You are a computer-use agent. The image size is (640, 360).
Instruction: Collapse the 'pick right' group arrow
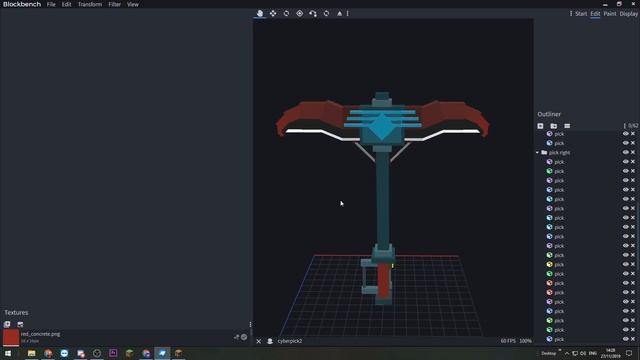[538, 153]
